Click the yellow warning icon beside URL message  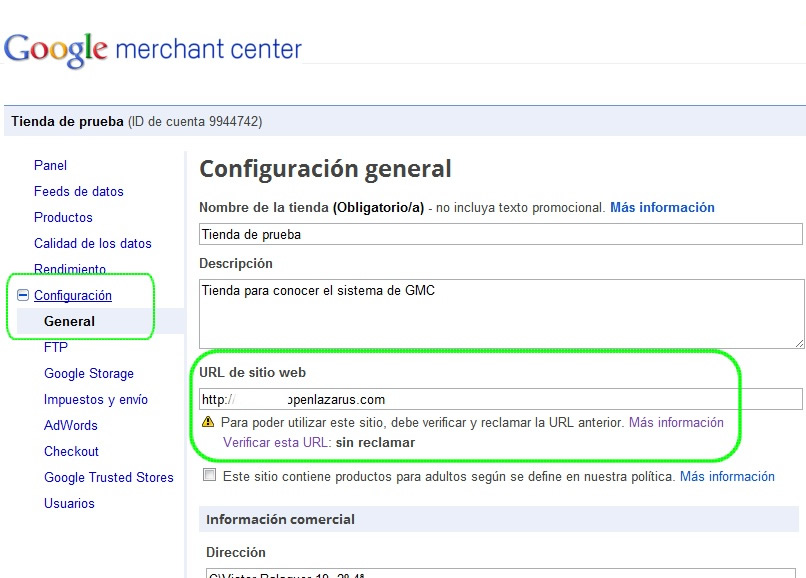pyautogui.click(x=208, y=422)
